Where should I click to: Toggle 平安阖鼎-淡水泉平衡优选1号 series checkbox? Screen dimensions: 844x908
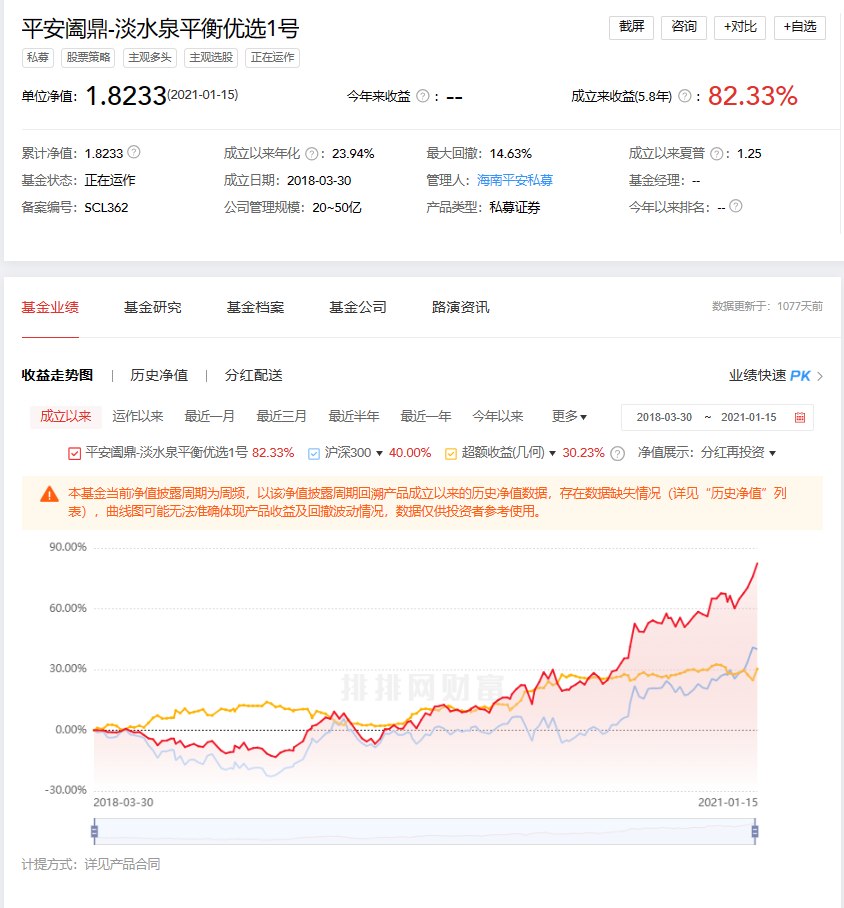74,453
